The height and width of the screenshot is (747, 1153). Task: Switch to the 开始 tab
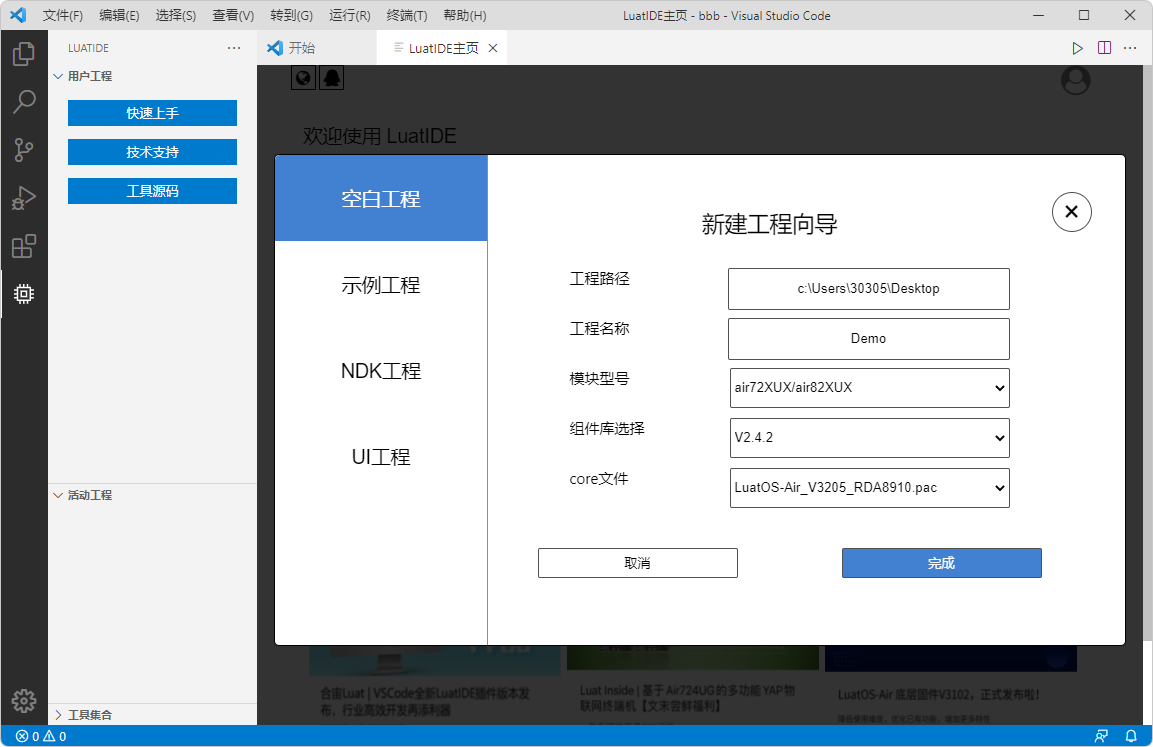pos(316,48)
